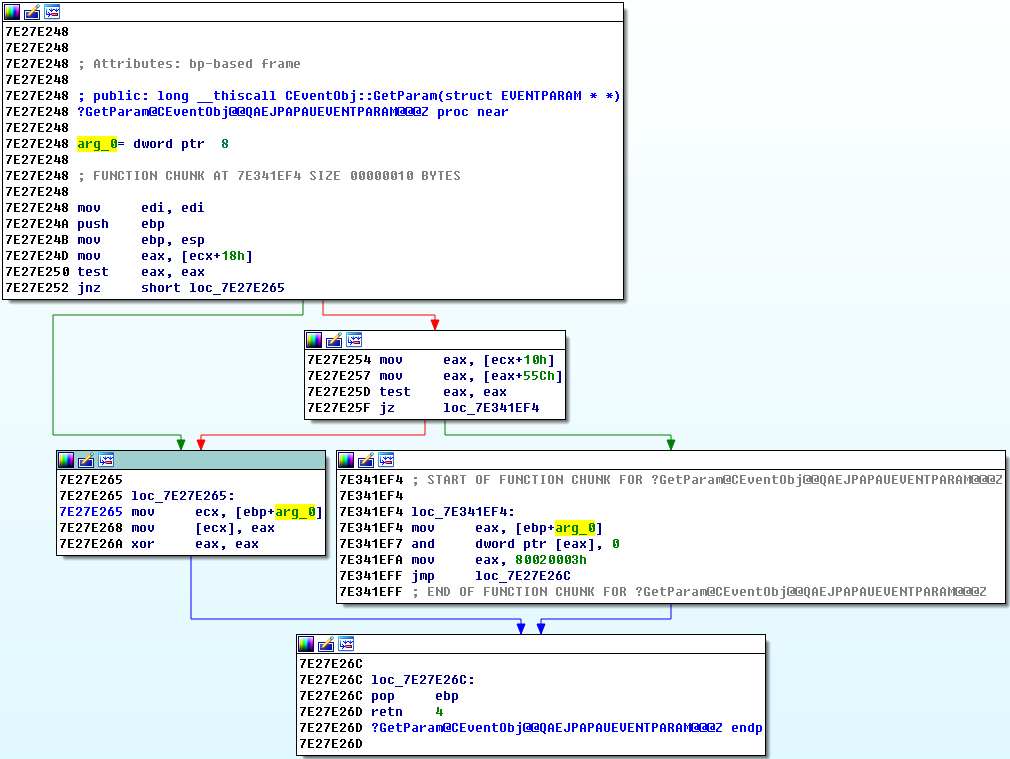Click the pencil icon on the 7E27E254 block
This screenshot has height=759, width=1010.
(x=334, y=340)
